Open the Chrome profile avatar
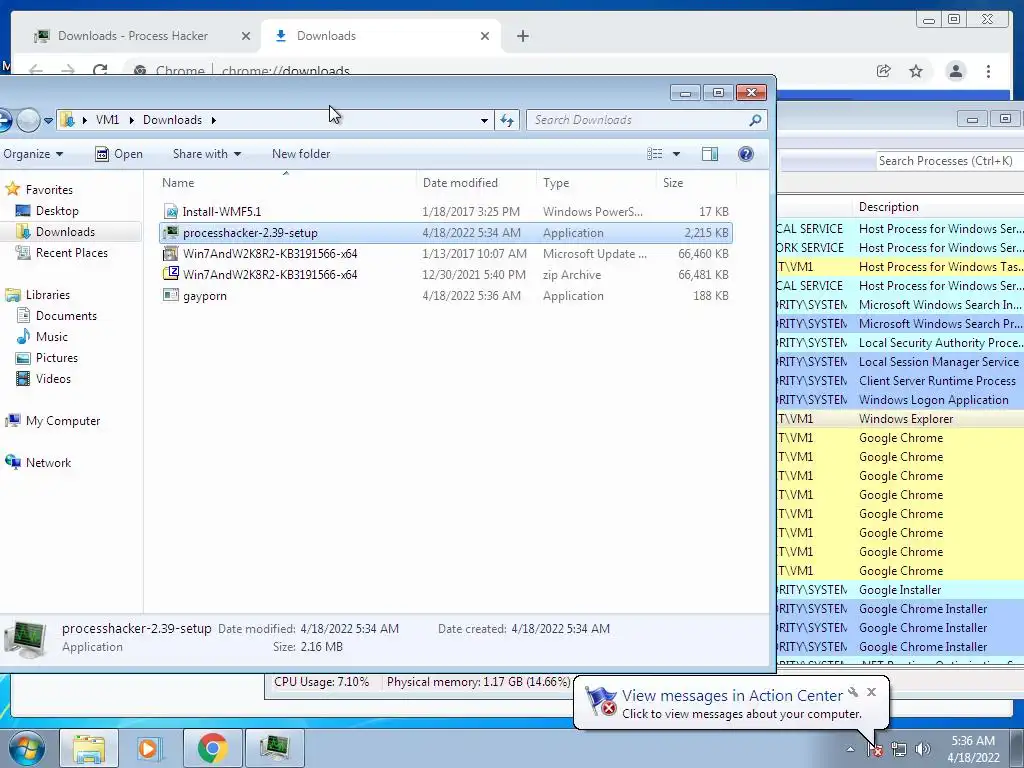Image resolution: width=1024 pixels, height=768 pixels. (955, 71)
